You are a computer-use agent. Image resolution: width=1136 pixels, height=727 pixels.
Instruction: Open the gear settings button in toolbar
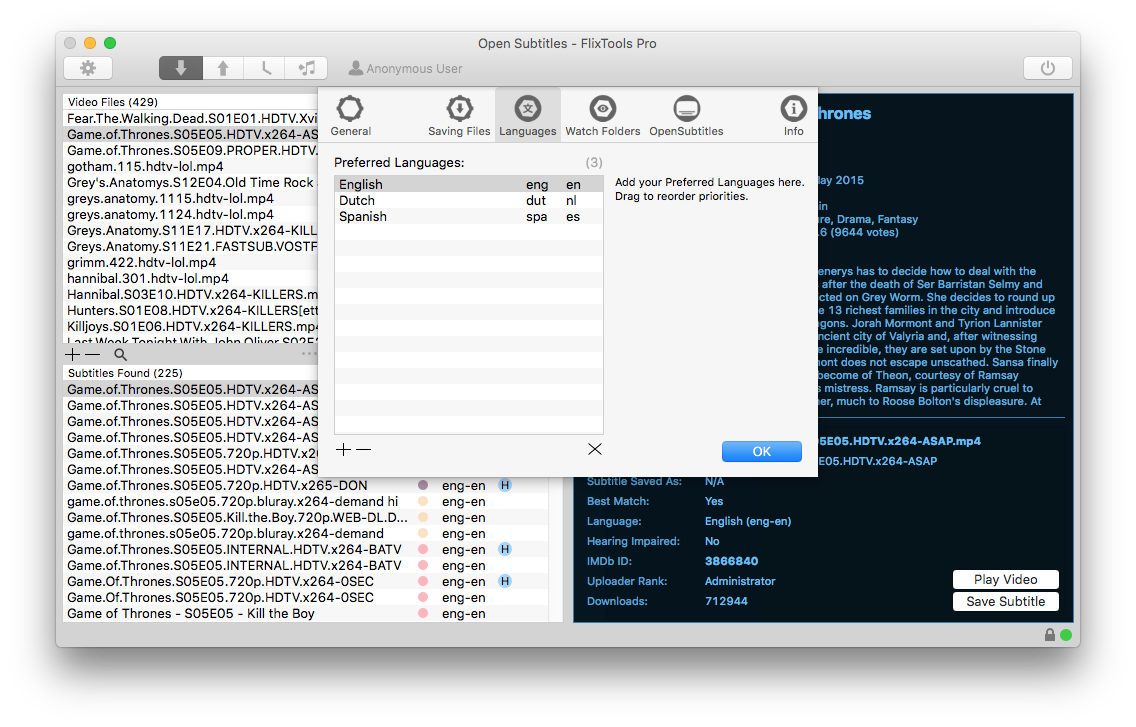coord(88,68)
